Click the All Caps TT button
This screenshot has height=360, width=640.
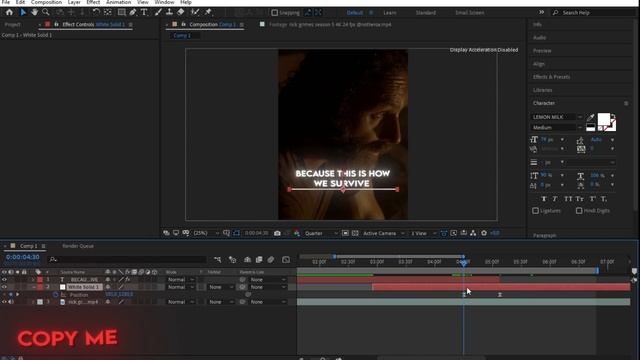click(x=568, y=199)
